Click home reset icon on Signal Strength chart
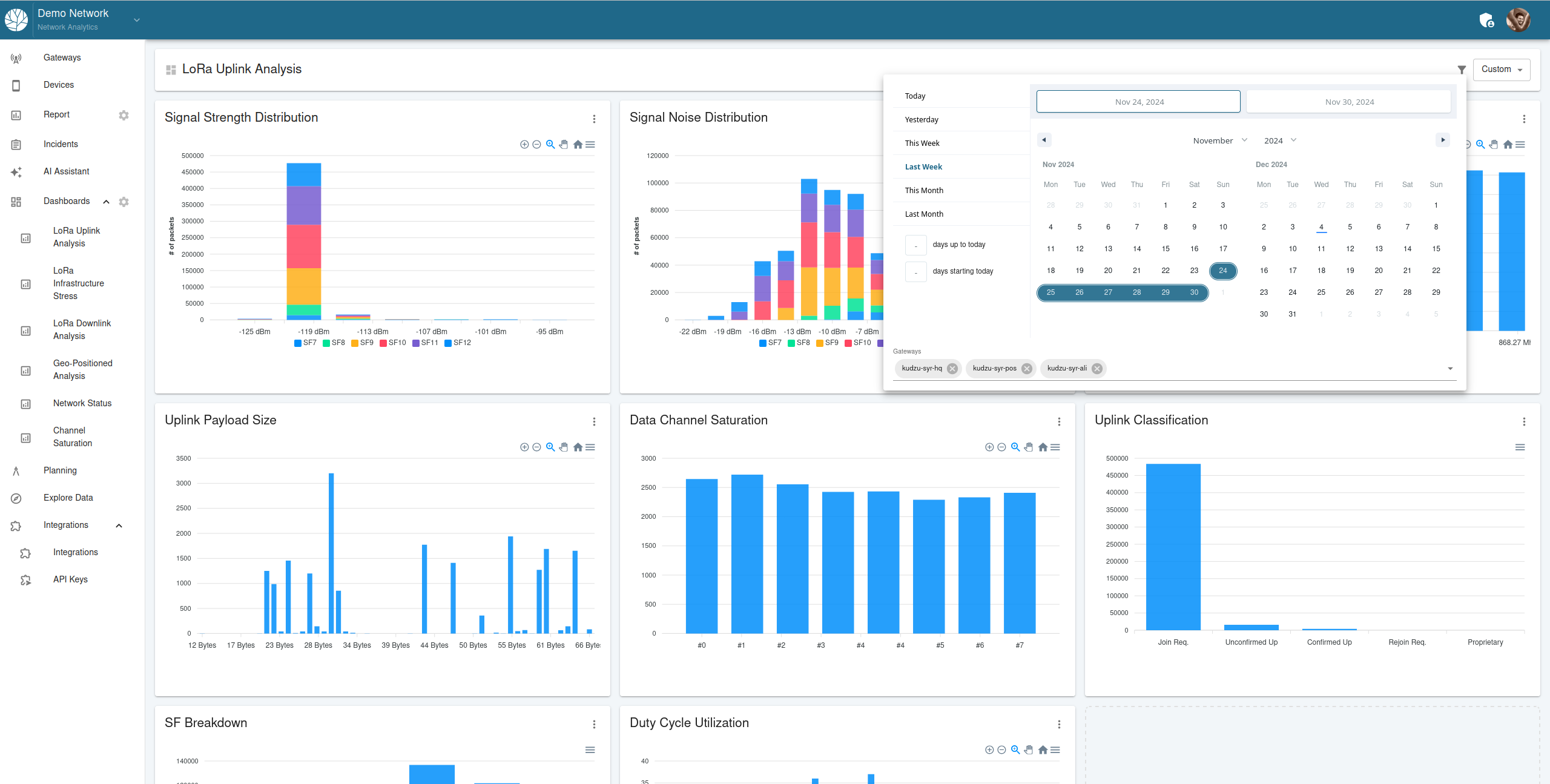 578,144
